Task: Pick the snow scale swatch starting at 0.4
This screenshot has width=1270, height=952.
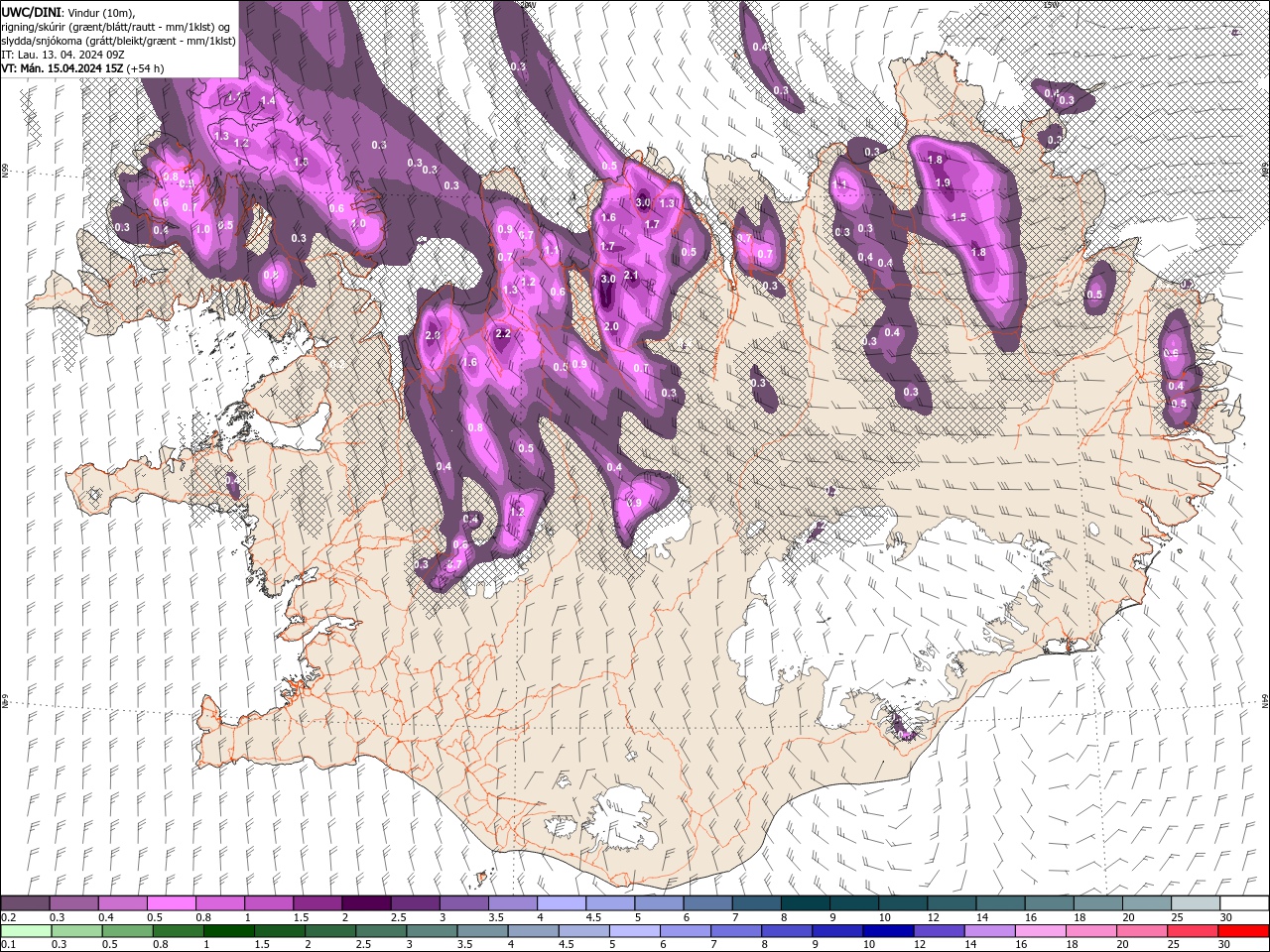Action: pos(122,903)
